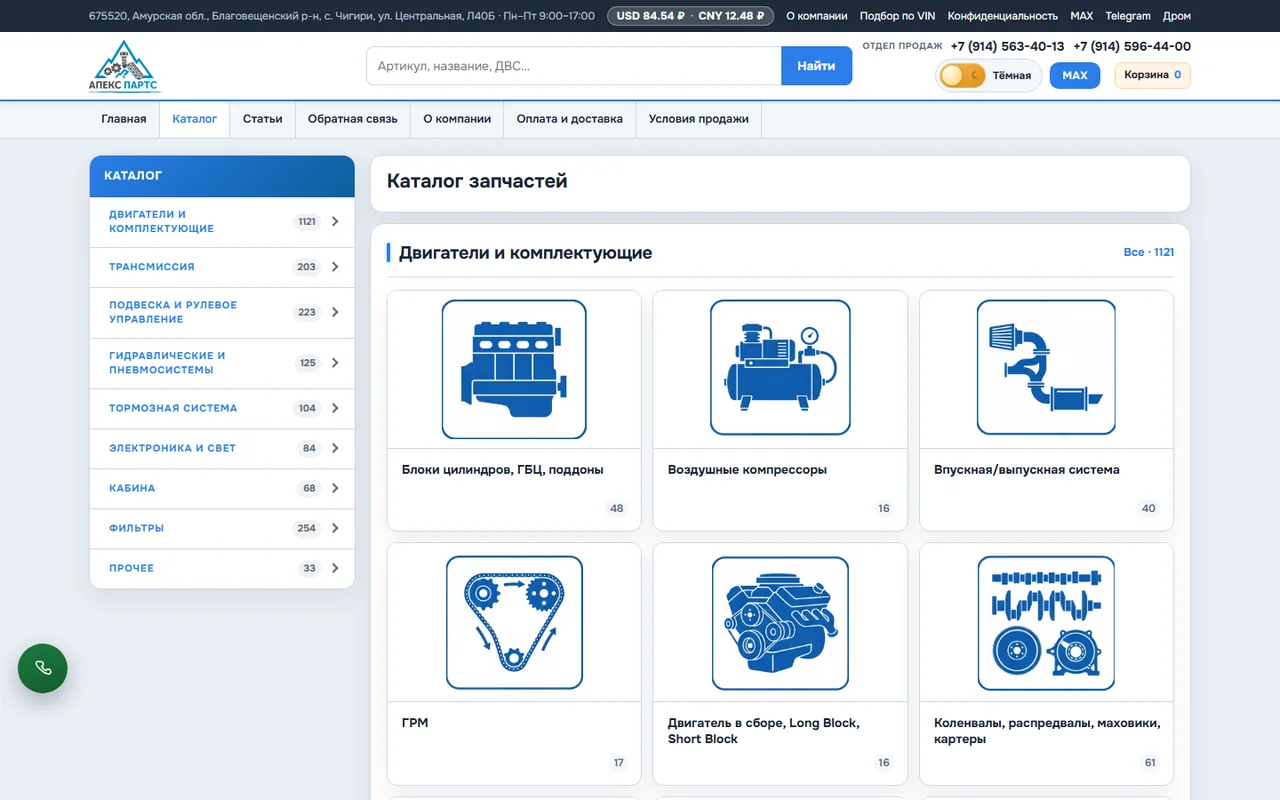Select Двигатели и комплектующие sidebar category
Viewport: 1280px width, 800px height.
click(x=222, y=222)
